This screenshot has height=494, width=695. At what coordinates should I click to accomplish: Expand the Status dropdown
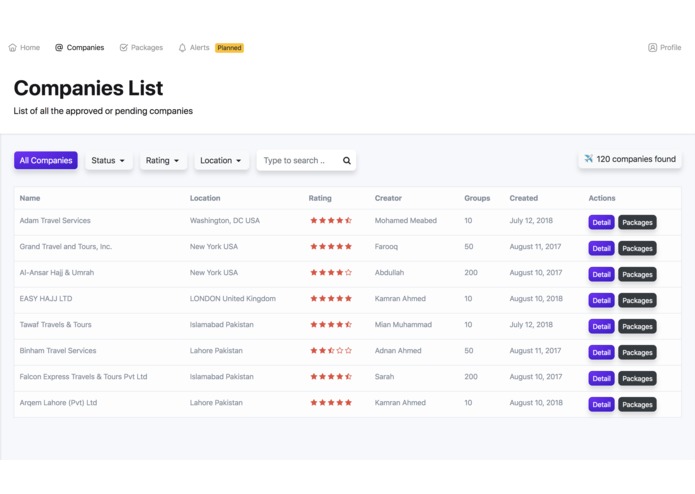(x=108, y=160)
